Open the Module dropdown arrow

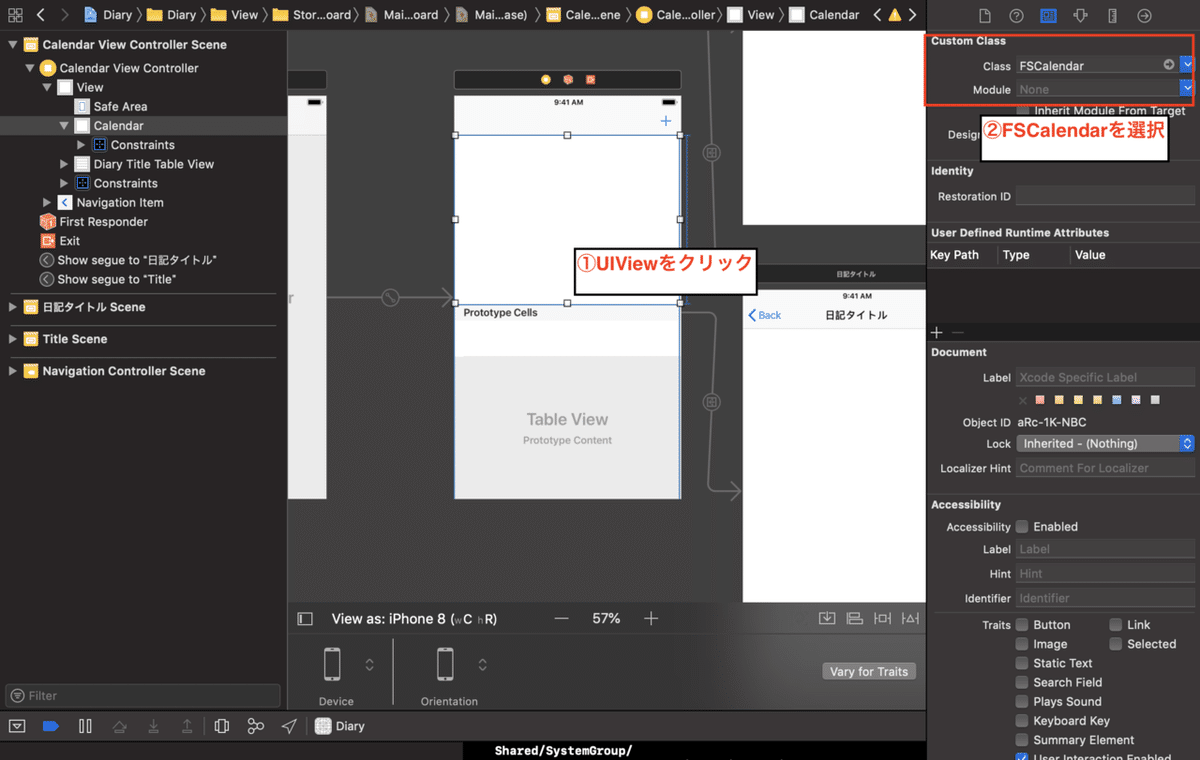(1187, 89)
